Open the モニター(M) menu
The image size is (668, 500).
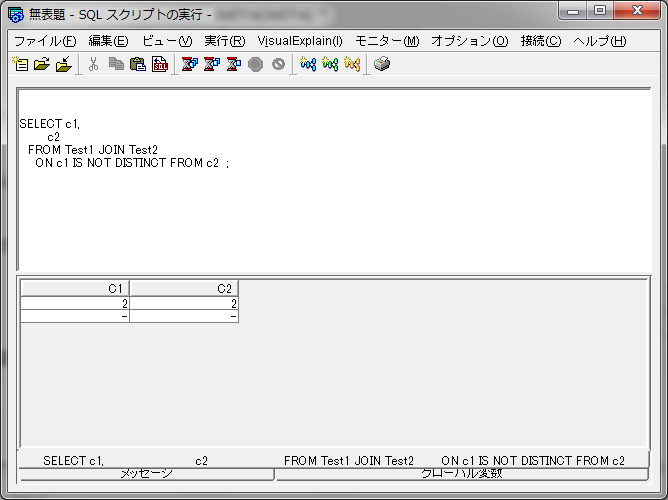coord(387,41)
